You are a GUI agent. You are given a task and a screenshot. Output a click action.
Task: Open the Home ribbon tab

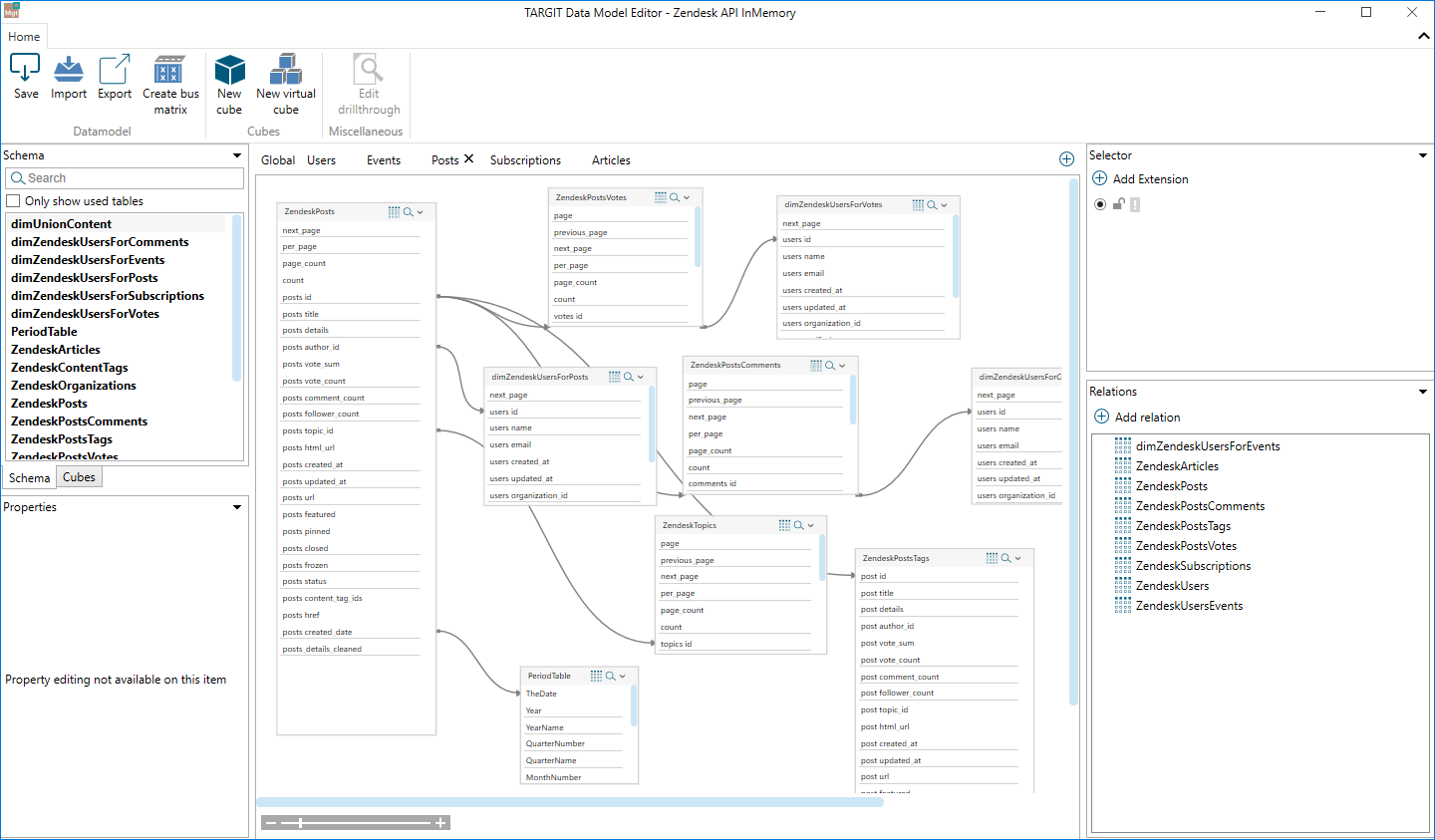pyautogui.click(x=24, y=37)
